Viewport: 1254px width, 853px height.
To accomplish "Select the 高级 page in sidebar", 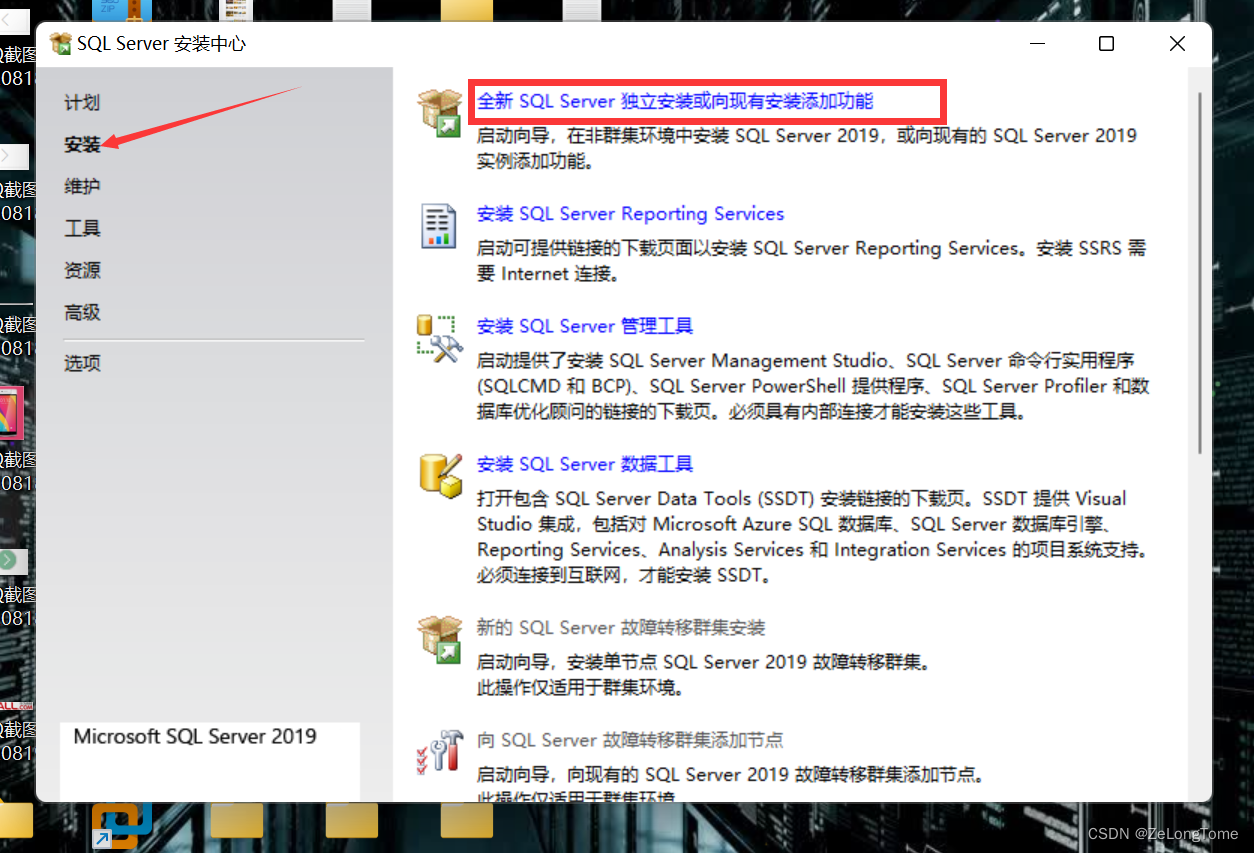I will [x=82, y=313].
